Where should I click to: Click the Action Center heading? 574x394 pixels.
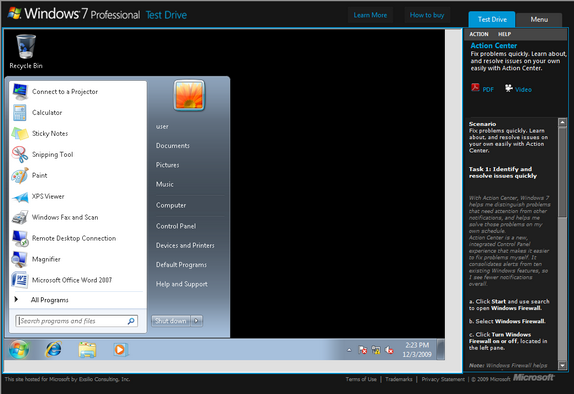[x=493, y=46]
